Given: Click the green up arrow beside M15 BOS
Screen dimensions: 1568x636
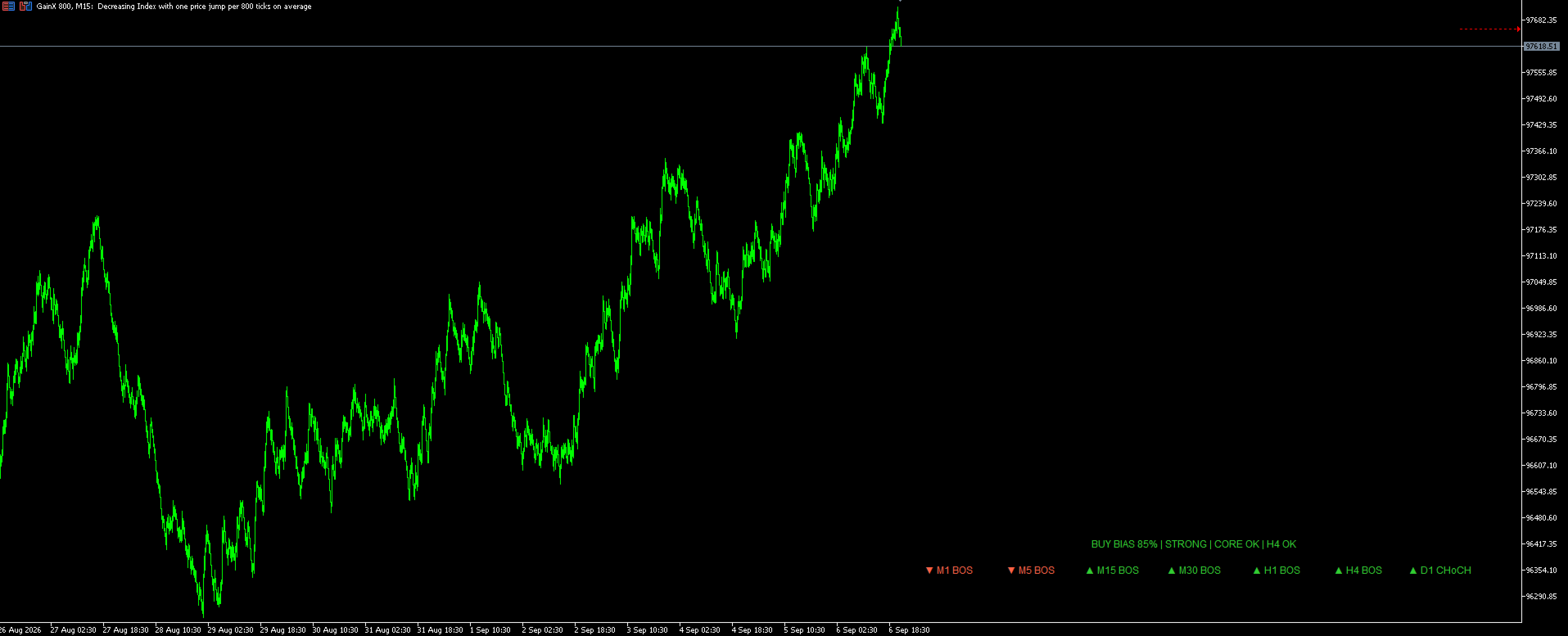Looking at the screenshot, I should pos(1090,571).
